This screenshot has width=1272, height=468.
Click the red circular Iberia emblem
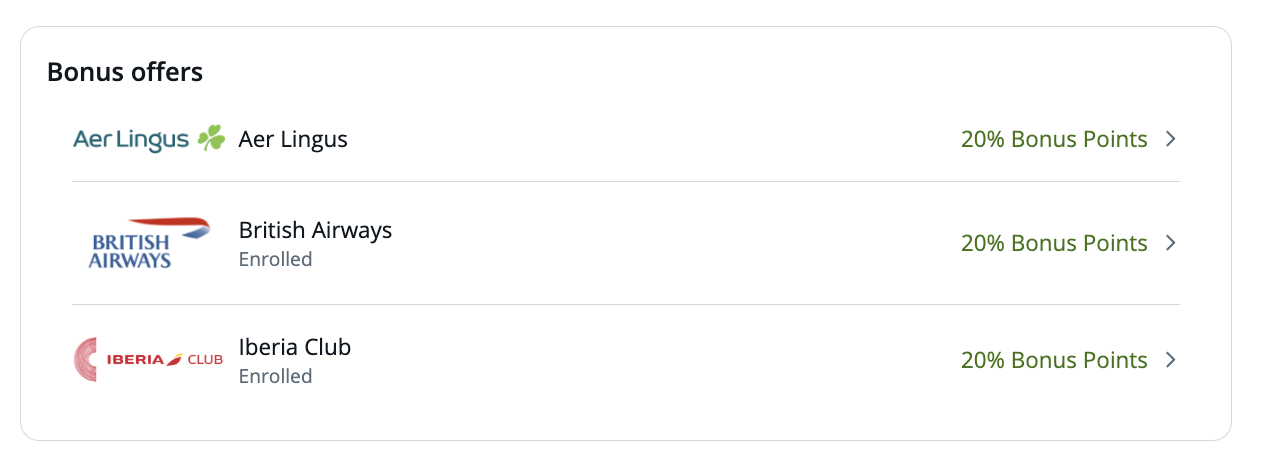86,359
